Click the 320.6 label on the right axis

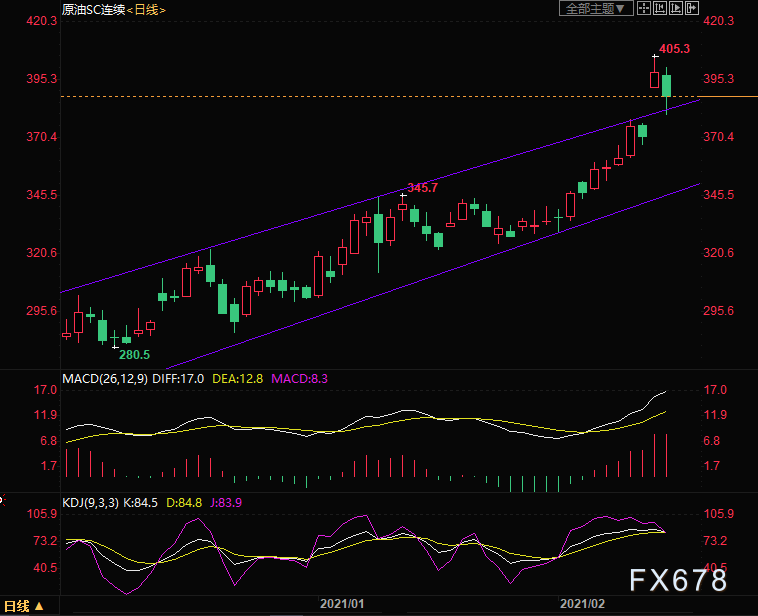pos(718,253)
